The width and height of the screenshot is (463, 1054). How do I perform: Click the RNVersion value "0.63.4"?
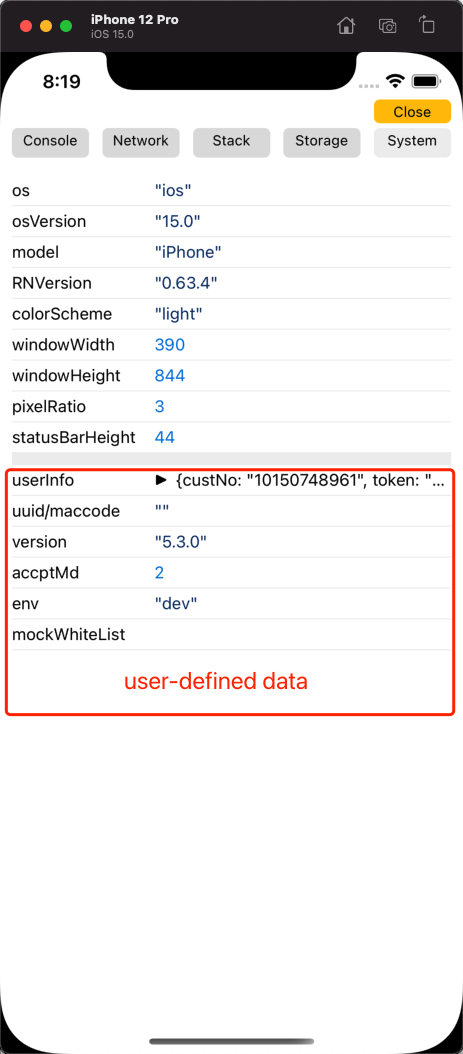[x=186, y=283]
